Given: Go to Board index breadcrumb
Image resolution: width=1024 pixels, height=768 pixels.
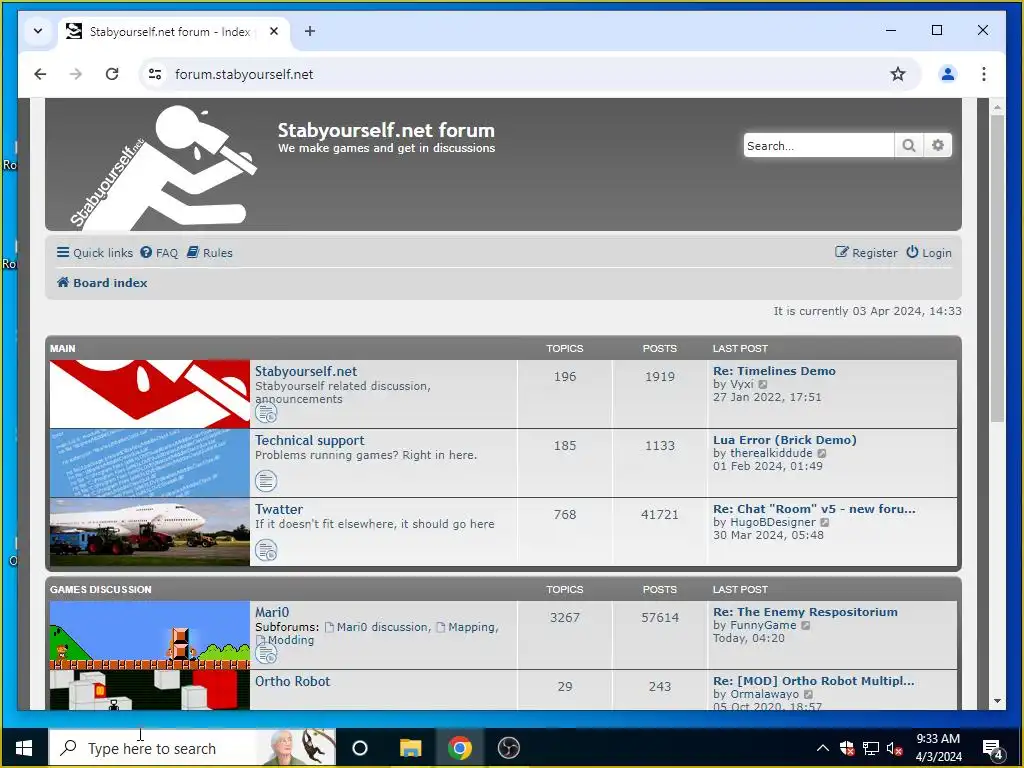Looking at the screenshot, I should click(102, 283).
